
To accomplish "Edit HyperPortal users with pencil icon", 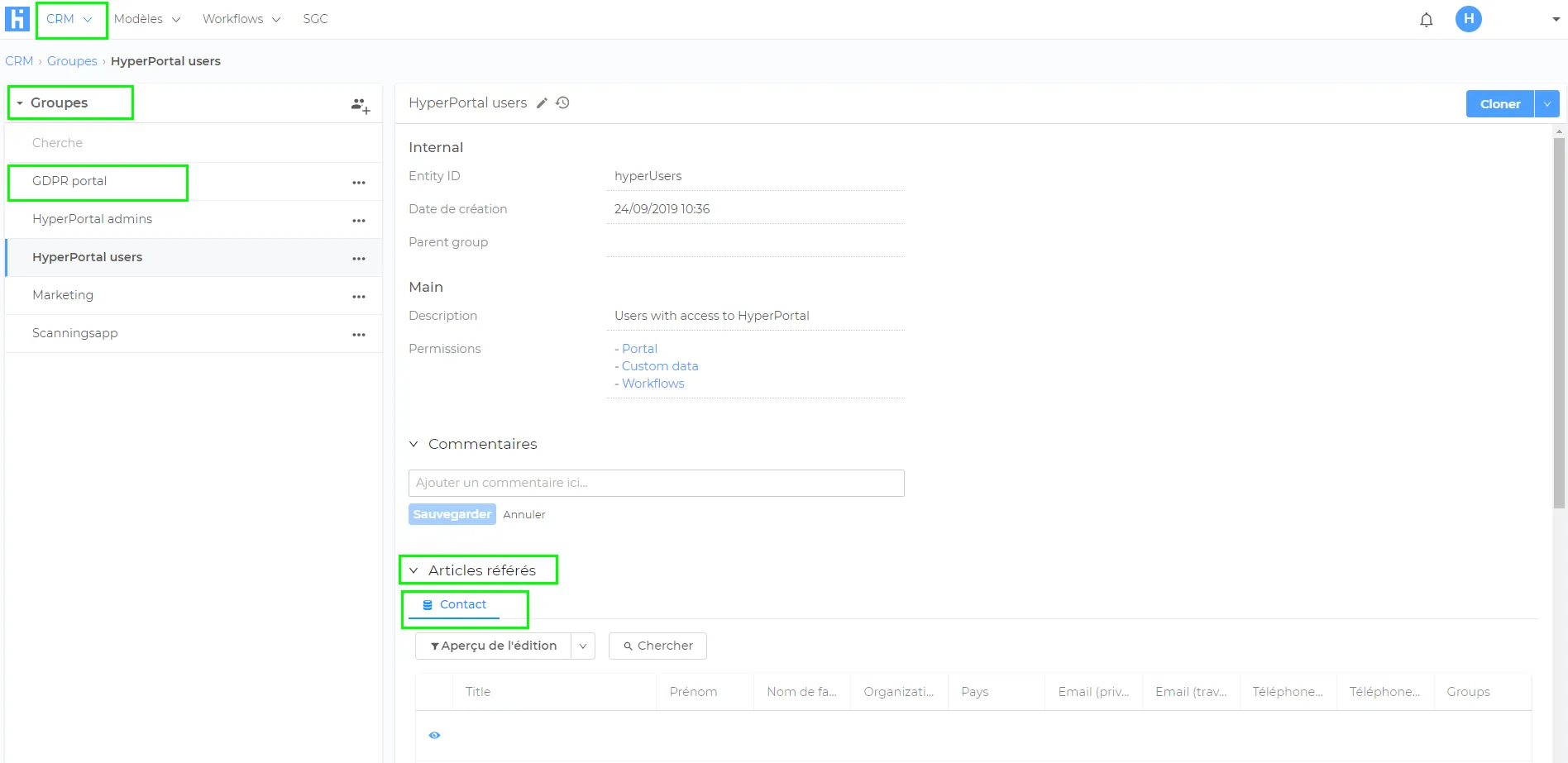I will (542, 103).
